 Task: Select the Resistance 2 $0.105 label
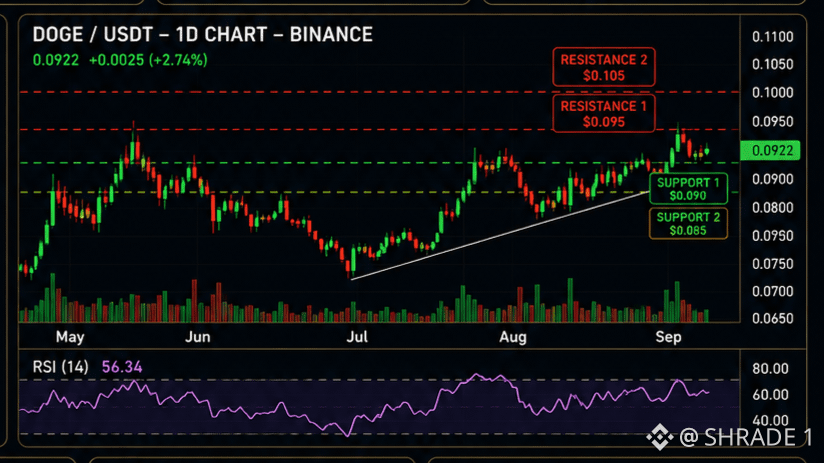point(604,67)
